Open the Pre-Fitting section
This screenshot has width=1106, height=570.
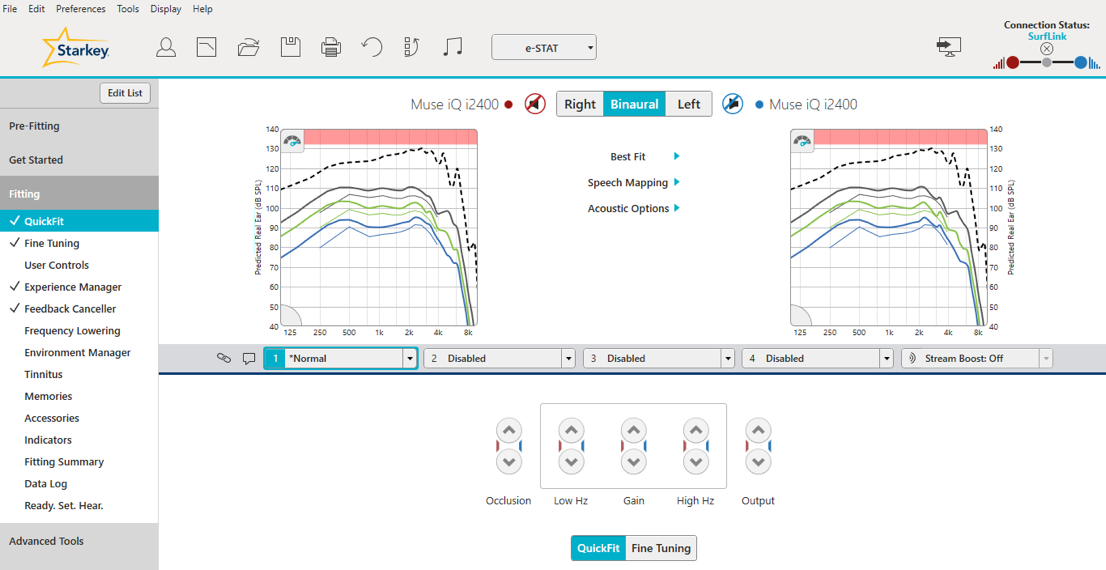click(x=79, y=126)
